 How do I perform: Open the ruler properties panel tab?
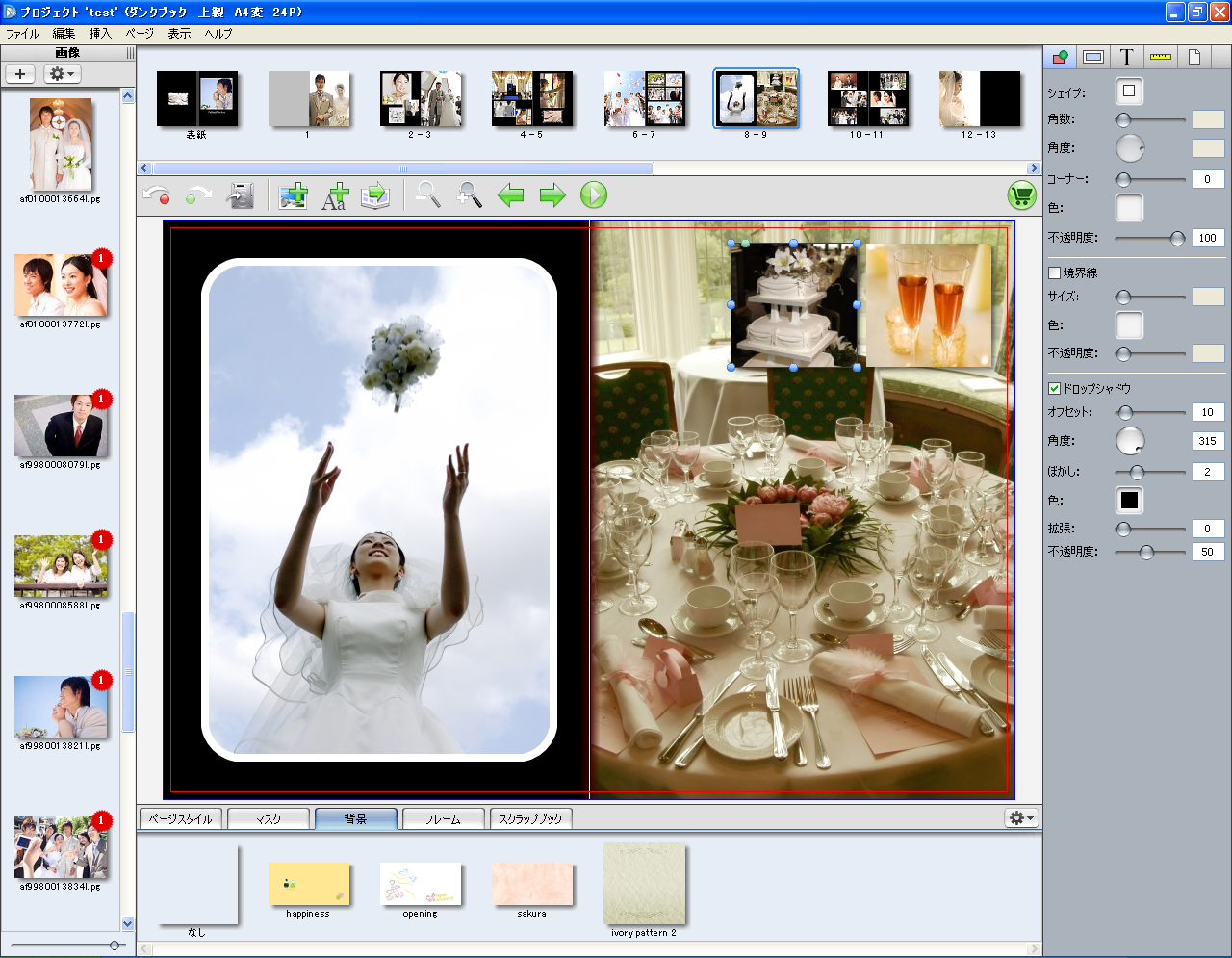point(1160,57)
